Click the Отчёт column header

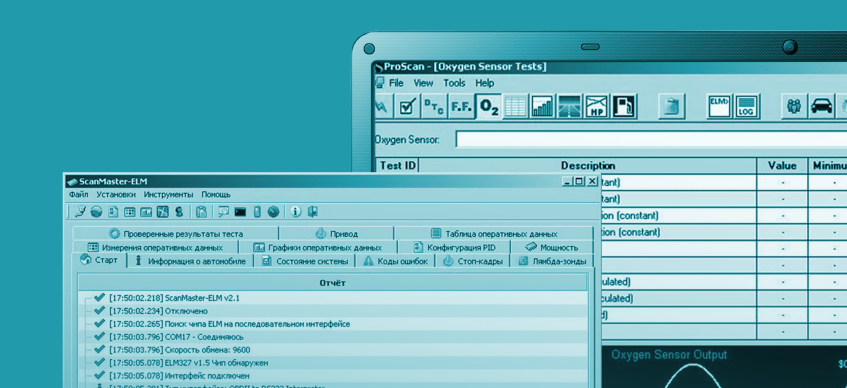point(332,283)
